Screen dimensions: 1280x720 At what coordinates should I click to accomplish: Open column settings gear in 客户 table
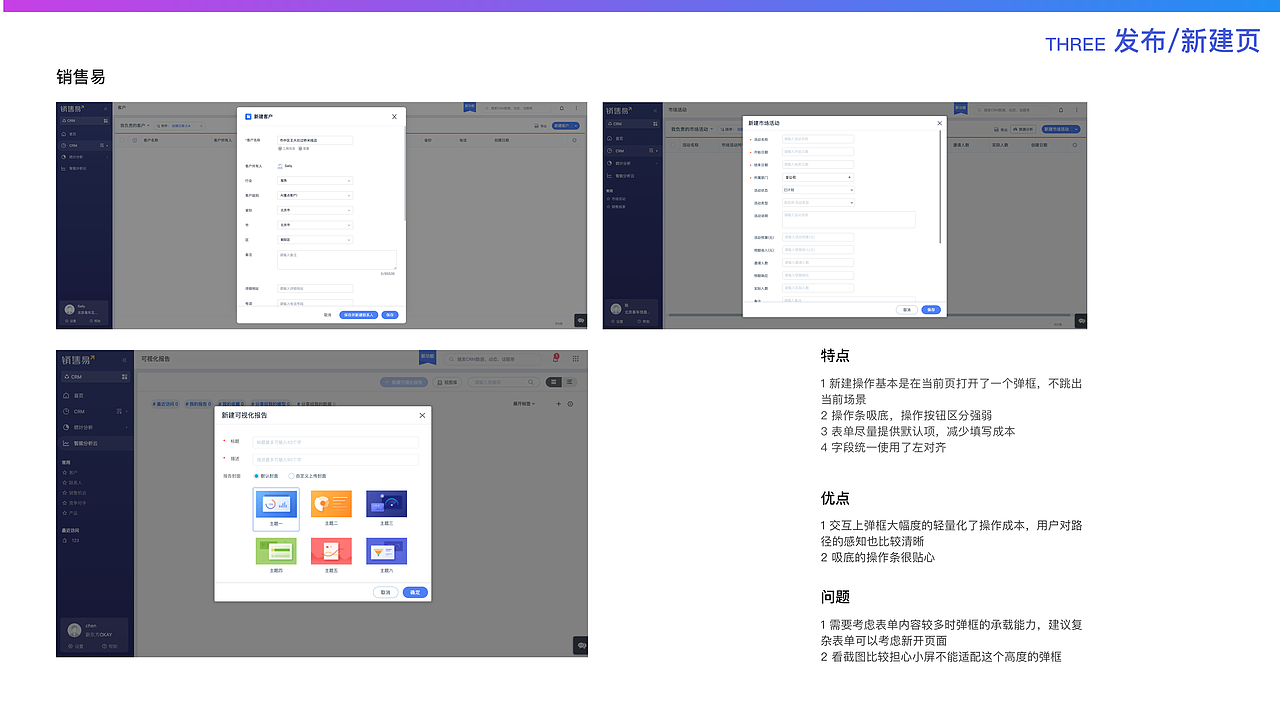[x=574, y=141]
